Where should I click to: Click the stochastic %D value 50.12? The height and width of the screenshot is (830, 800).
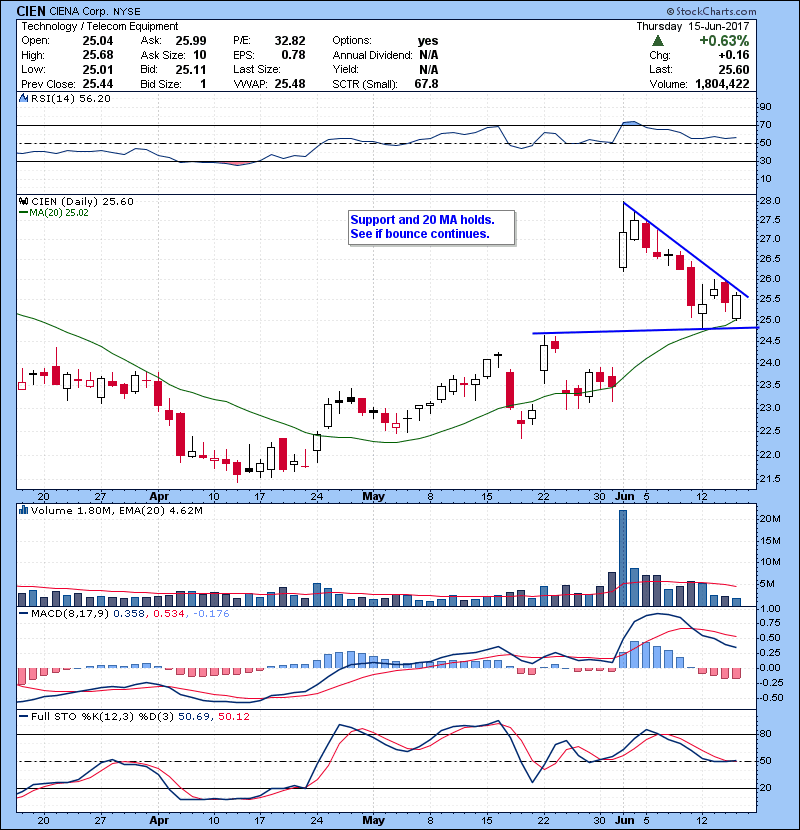(233, 716)
